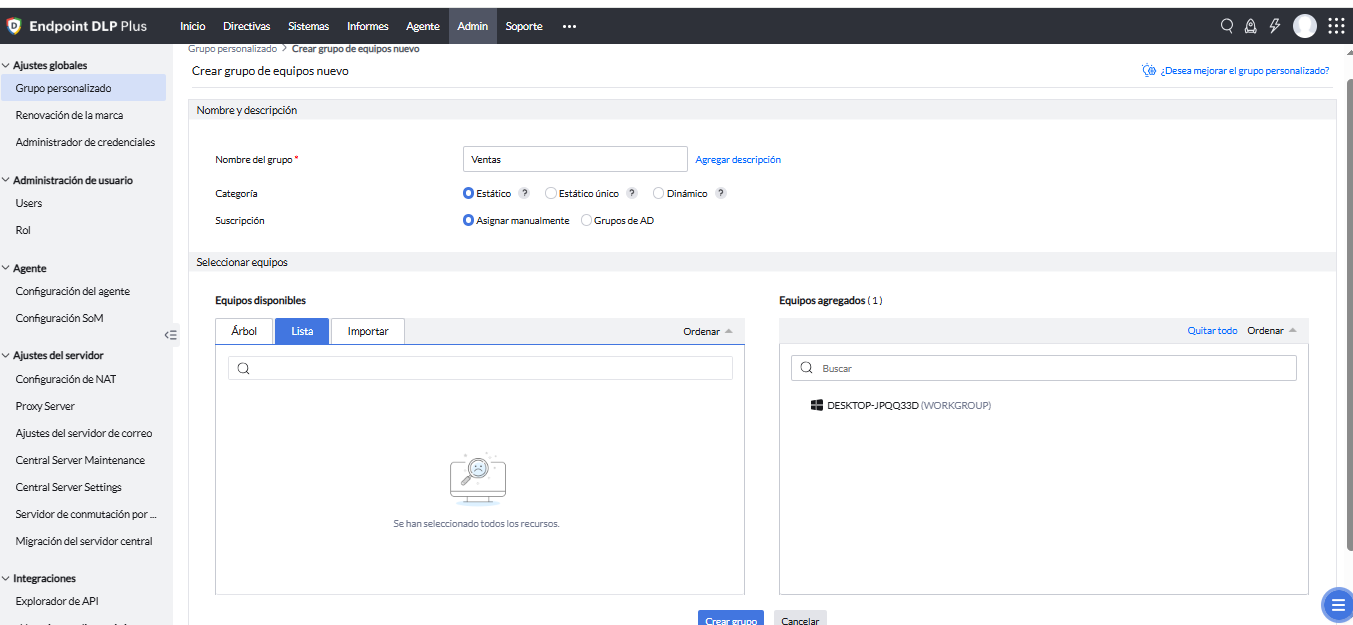Click the Quitar todo link
The height and width of the screenshot is (625, 1353).
pyautogui.click(x=1212, y=330)
